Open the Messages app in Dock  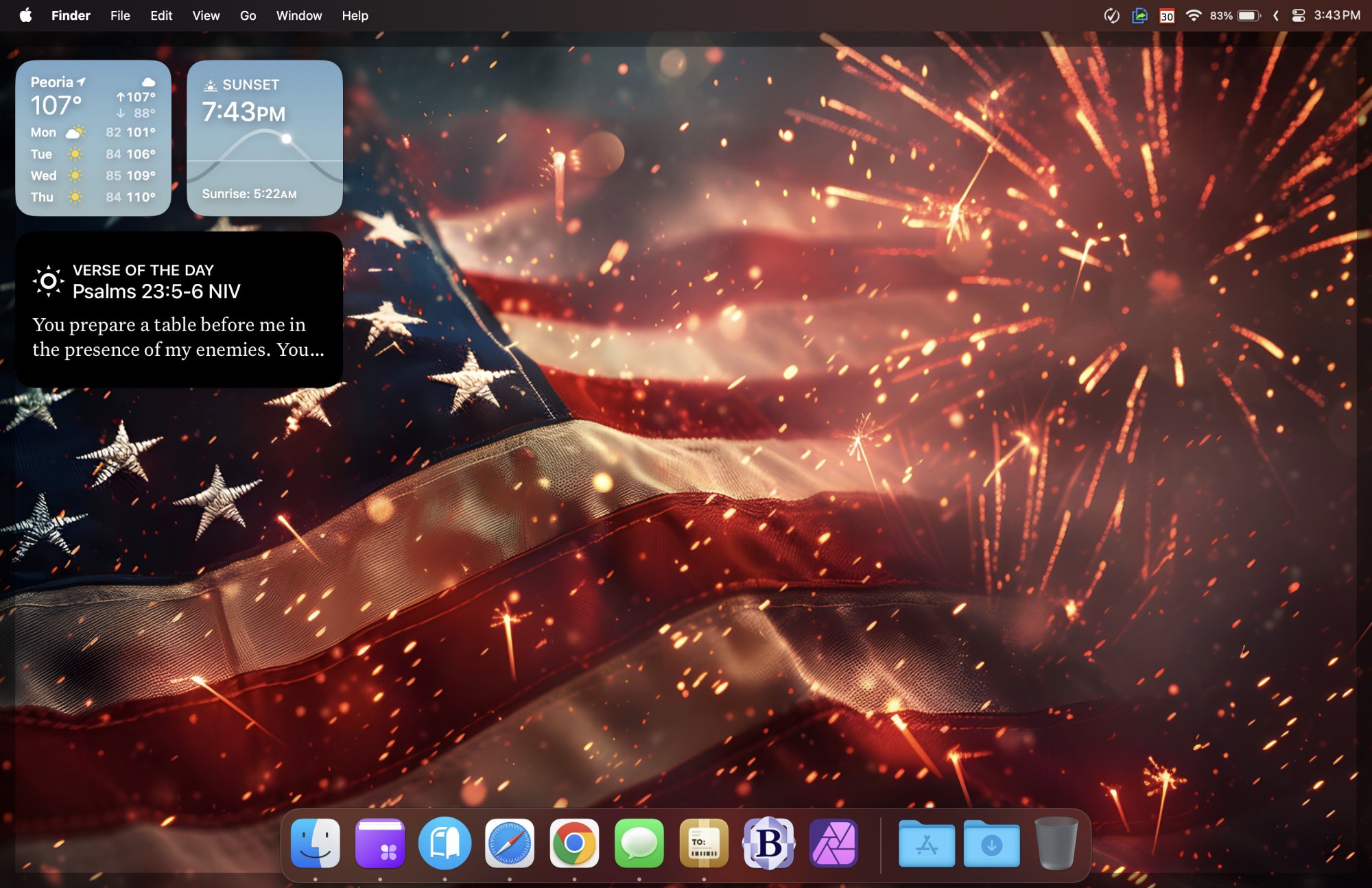pos(639,843)
